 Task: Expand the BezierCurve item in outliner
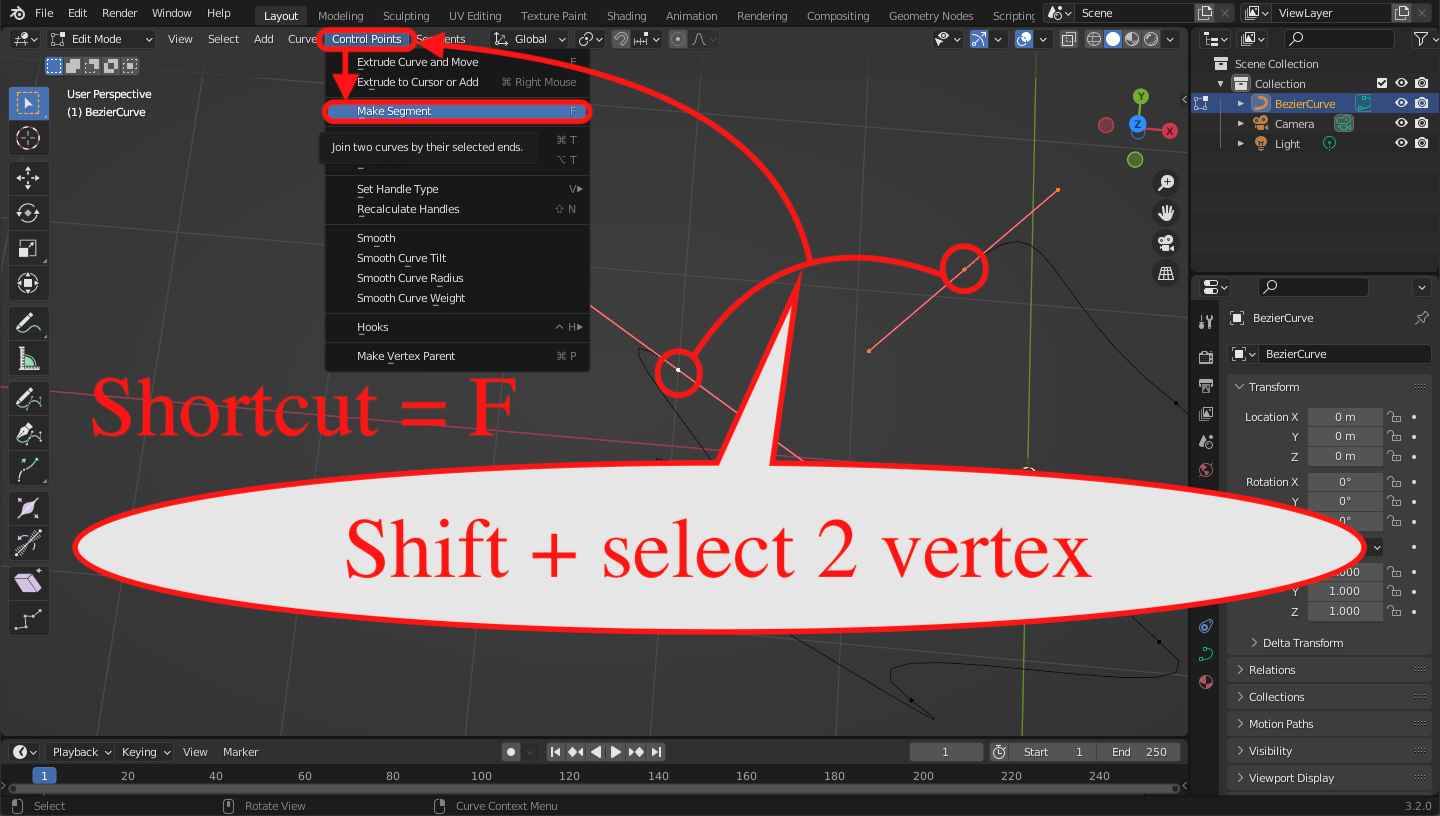coord(1241,103)
